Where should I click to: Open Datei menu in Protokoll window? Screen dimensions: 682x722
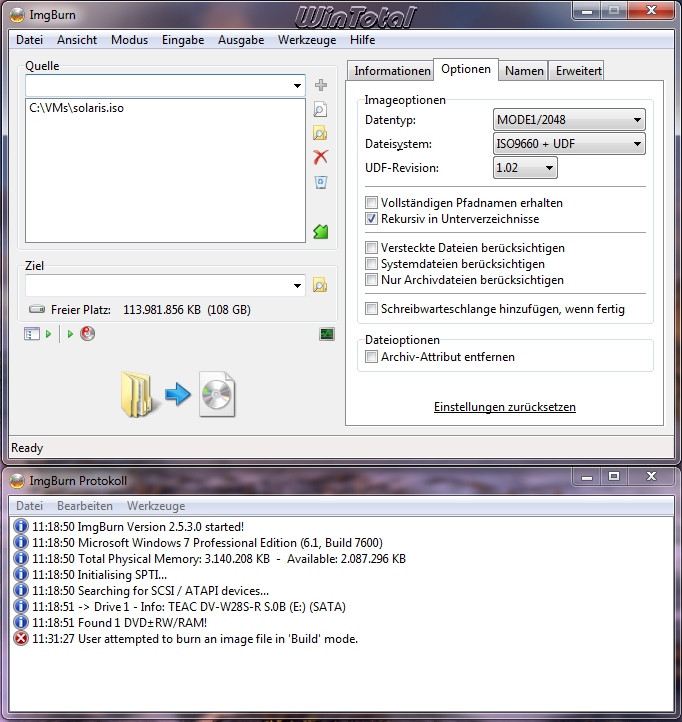(x=29, y=506)
